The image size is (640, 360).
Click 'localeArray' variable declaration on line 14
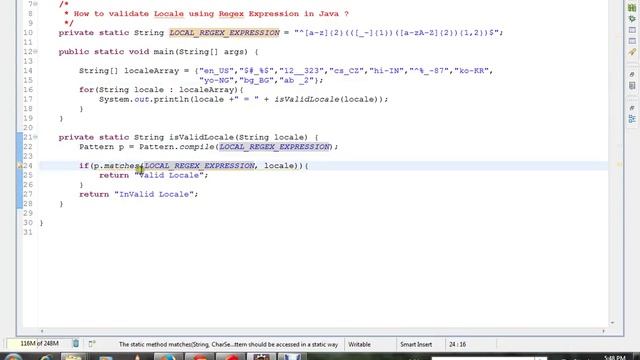151,71
